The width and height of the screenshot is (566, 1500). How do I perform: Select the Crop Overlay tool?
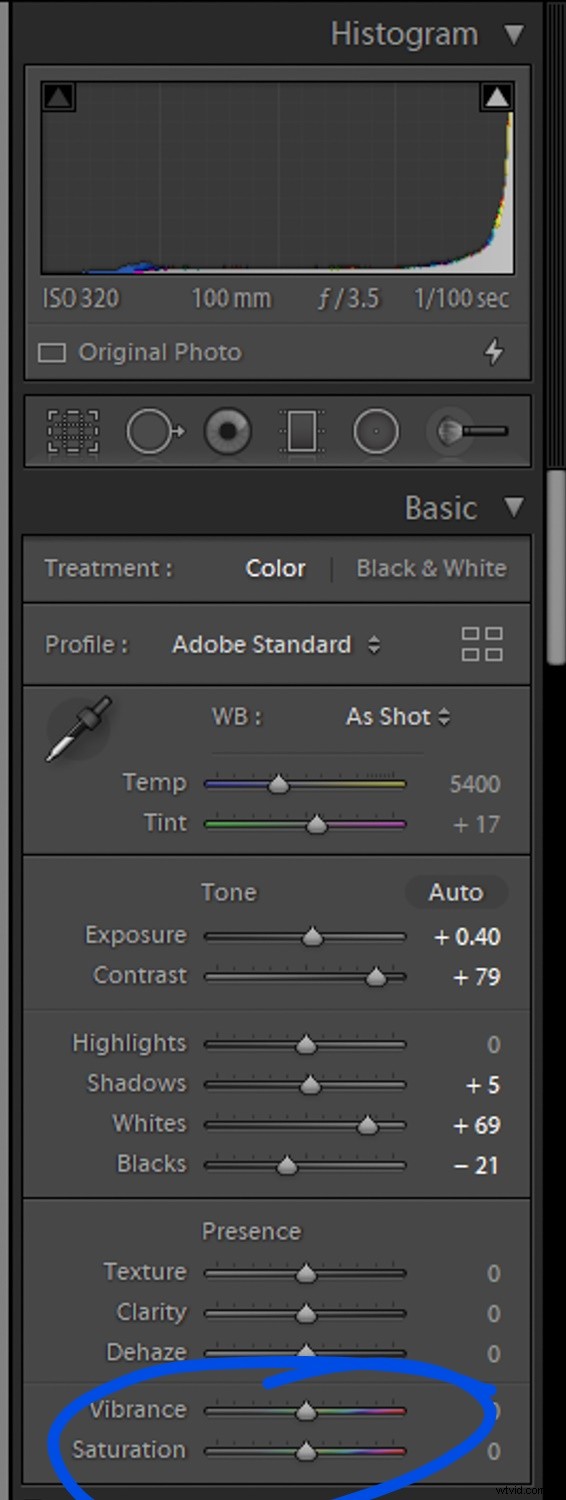tap(73, 432)
